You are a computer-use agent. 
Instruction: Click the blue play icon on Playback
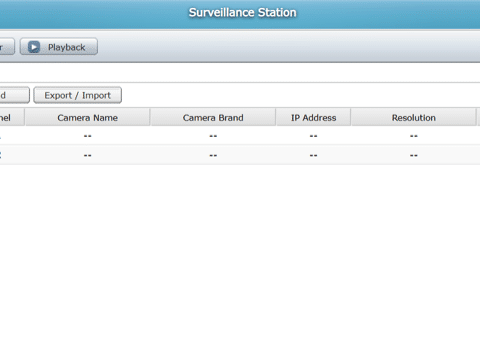34,47
